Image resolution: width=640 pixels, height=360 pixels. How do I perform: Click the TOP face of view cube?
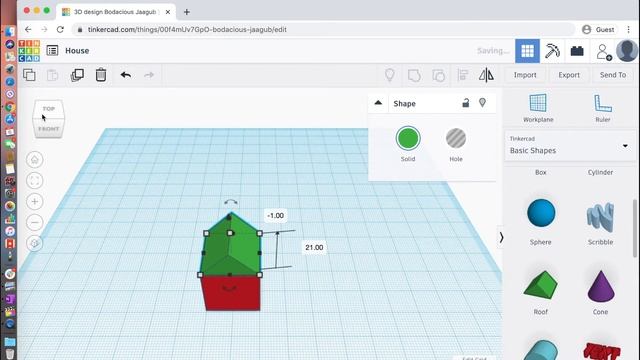[x=49, y=109]
